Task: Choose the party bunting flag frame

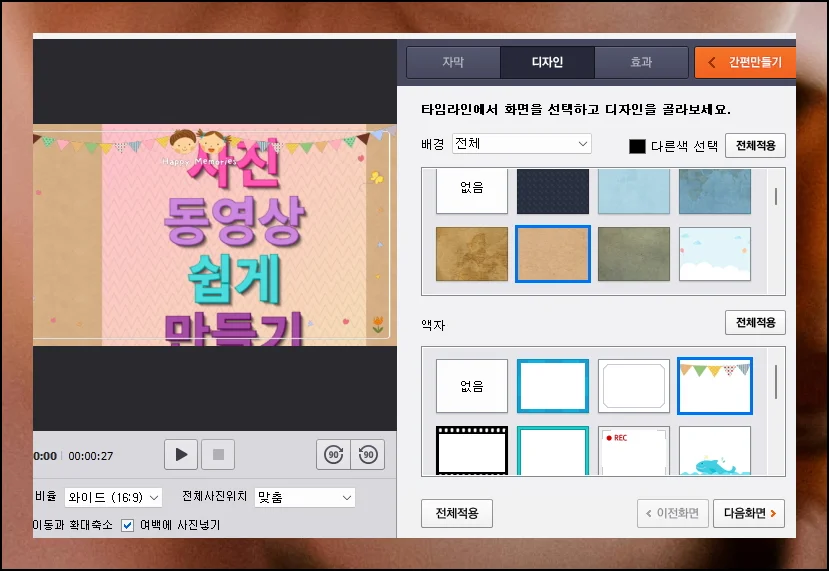Action: 715,386
